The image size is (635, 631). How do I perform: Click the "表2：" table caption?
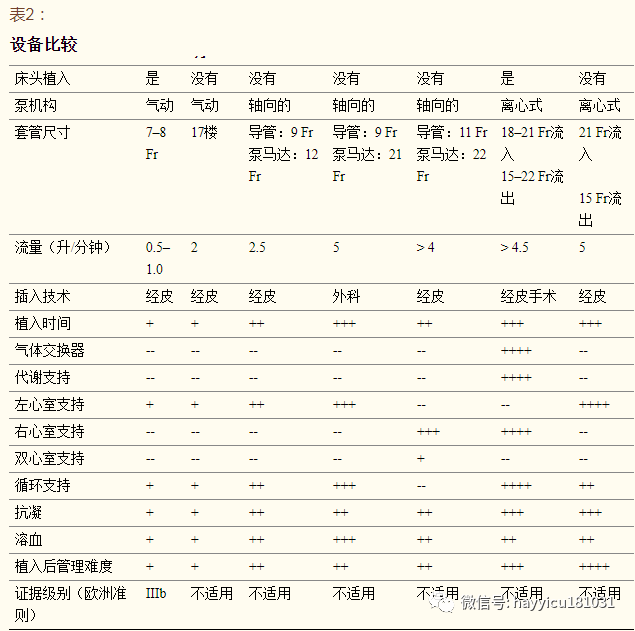(x=27, y=15)
